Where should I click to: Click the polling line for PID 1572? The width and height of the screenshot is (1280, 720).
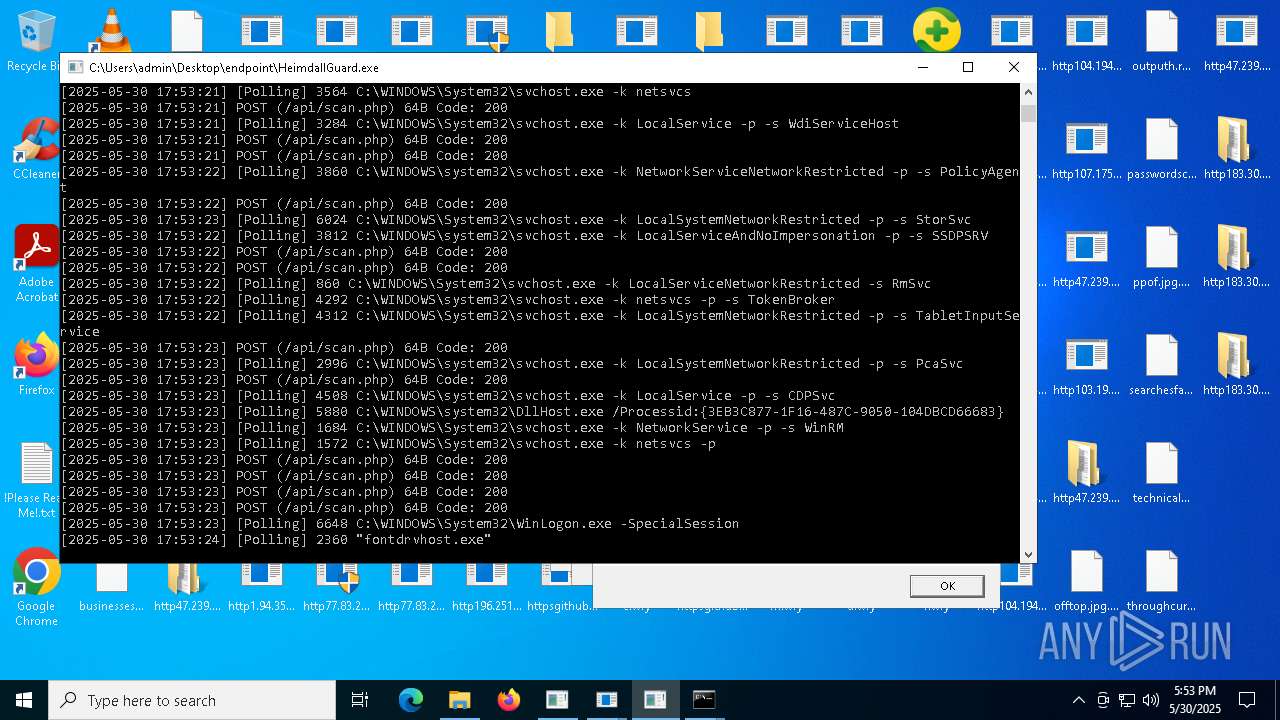pos(388,444)
